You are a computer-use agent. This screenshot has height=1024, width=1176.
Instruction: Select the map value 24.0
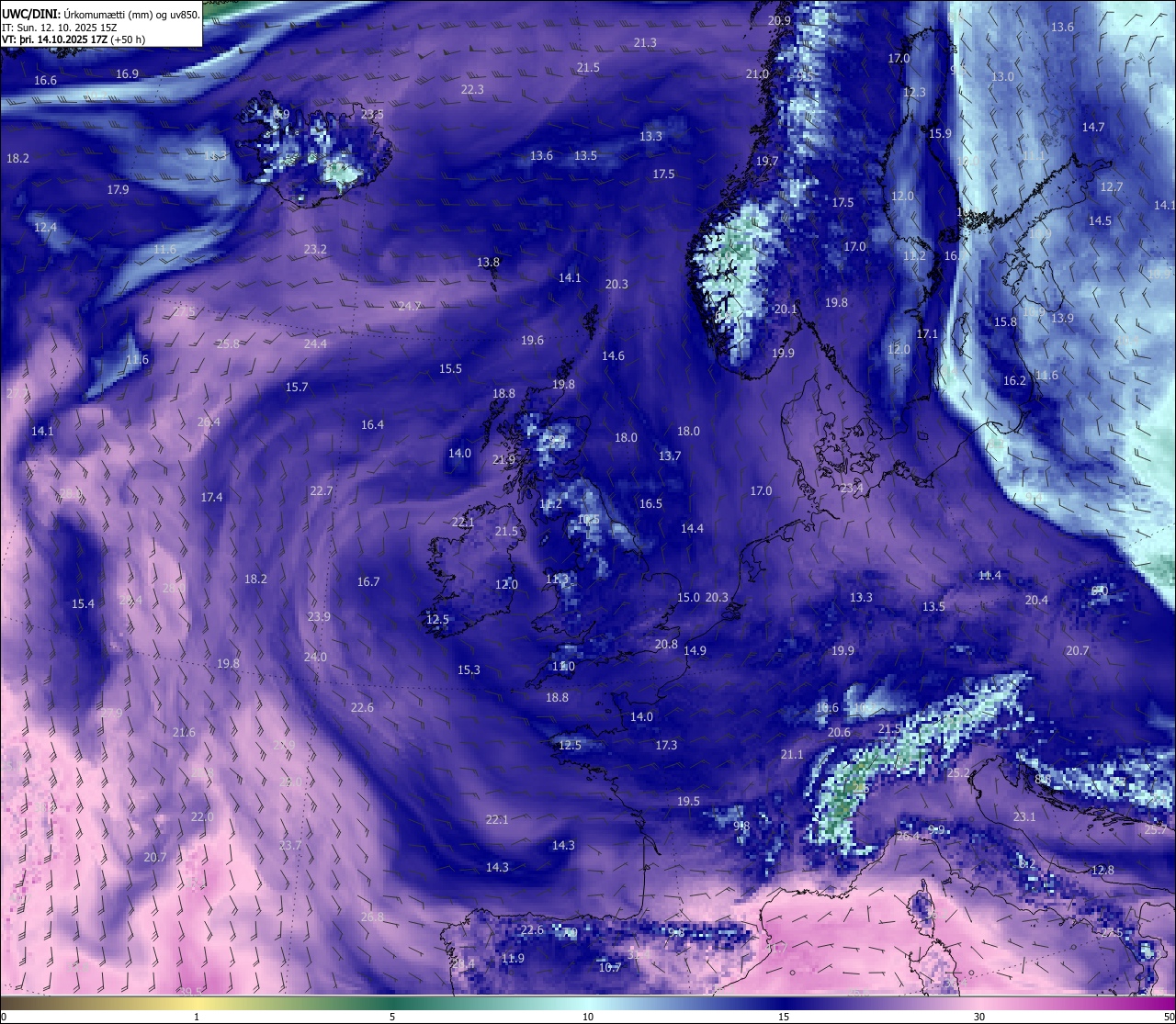pyautogui.click(x=315, y=658)
